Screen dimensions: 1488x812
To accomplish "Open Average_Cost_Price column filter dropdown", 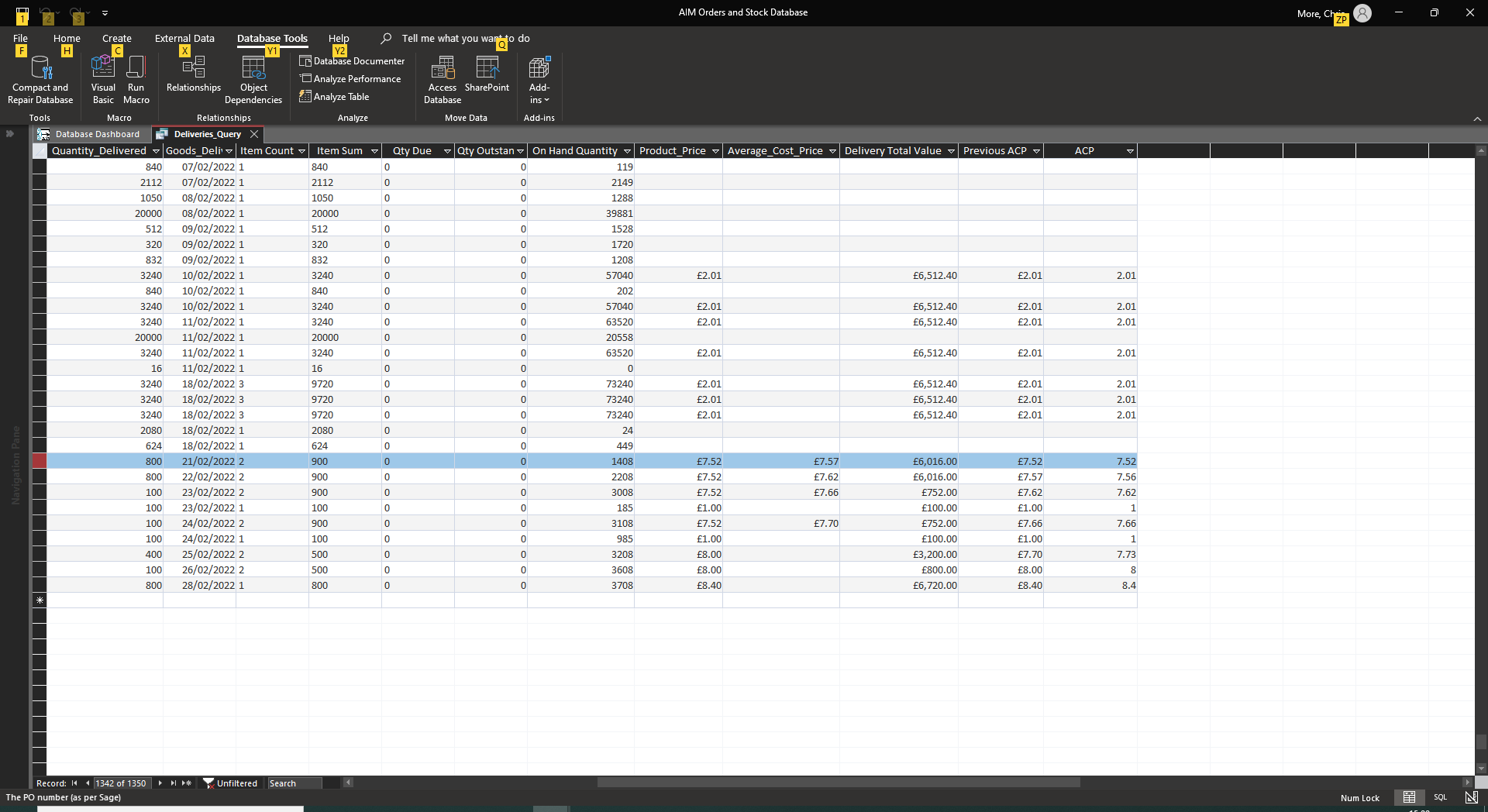I will [x=832, y=151].
